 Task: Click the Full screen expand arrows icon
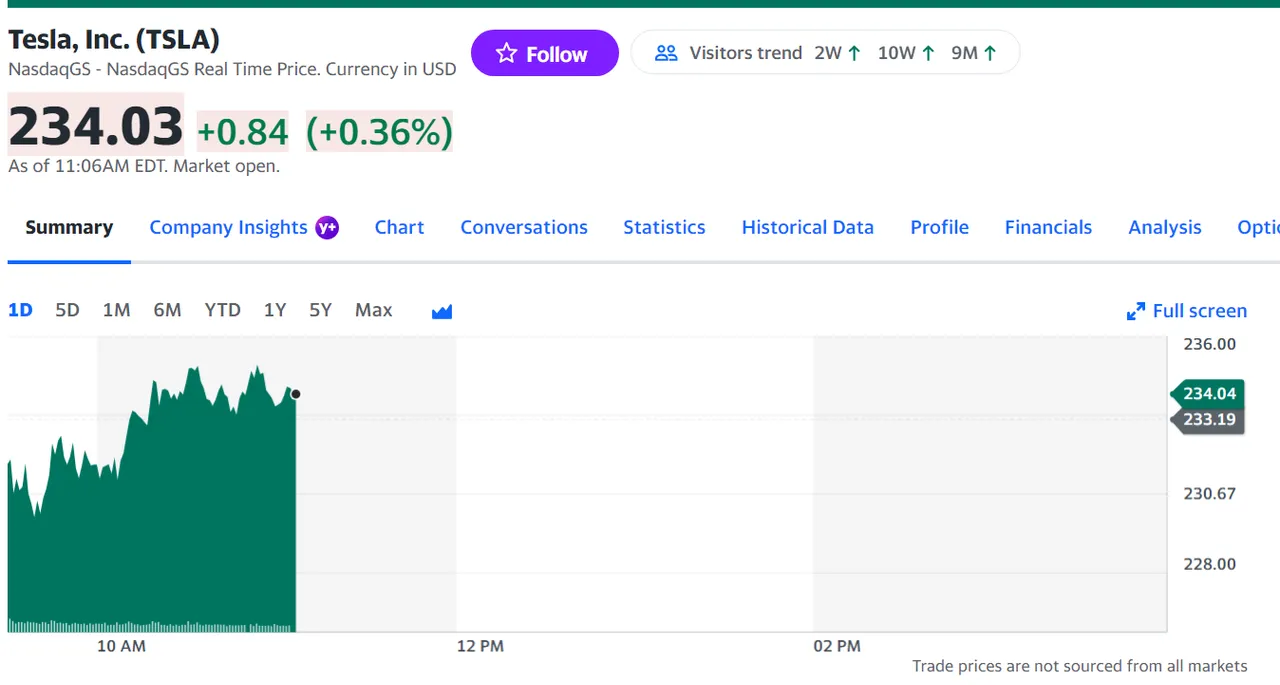coord(1136,311)
